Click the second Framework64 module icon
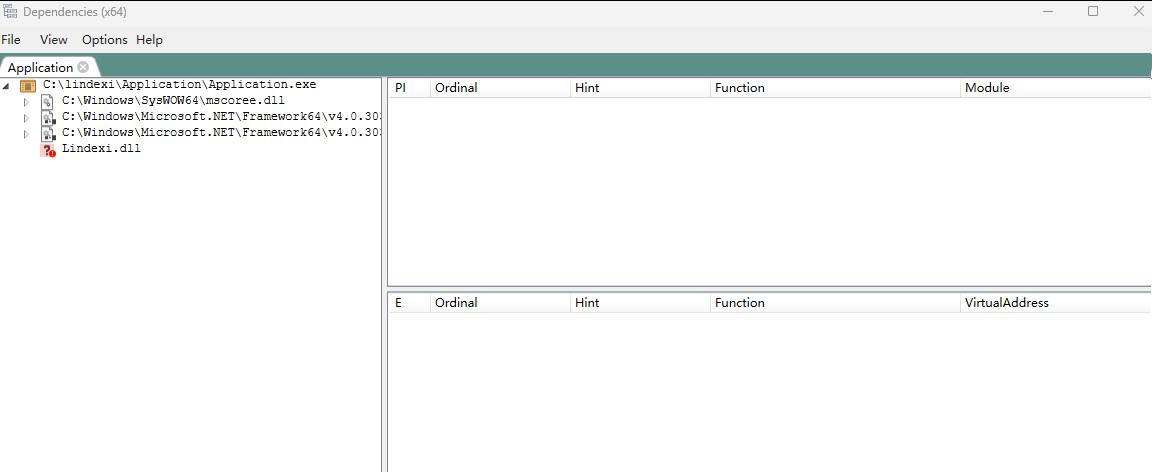1152x472 pixels. pyautogui.click(x=47, y=134)
